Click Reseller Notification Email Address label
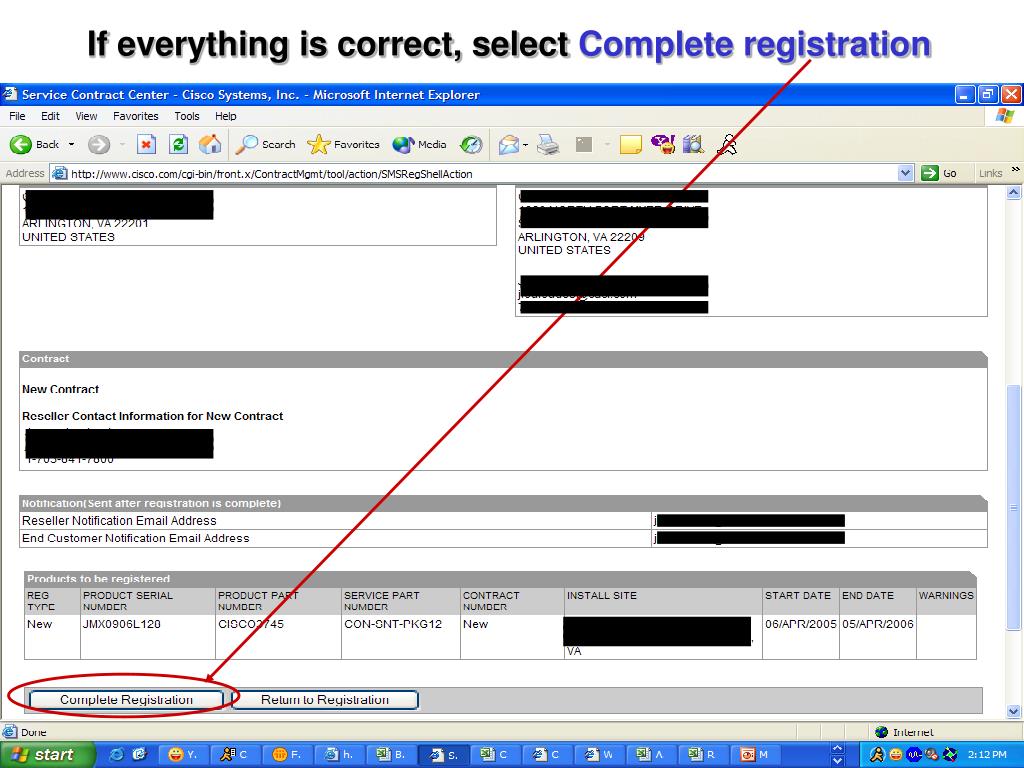 [120, 520]
